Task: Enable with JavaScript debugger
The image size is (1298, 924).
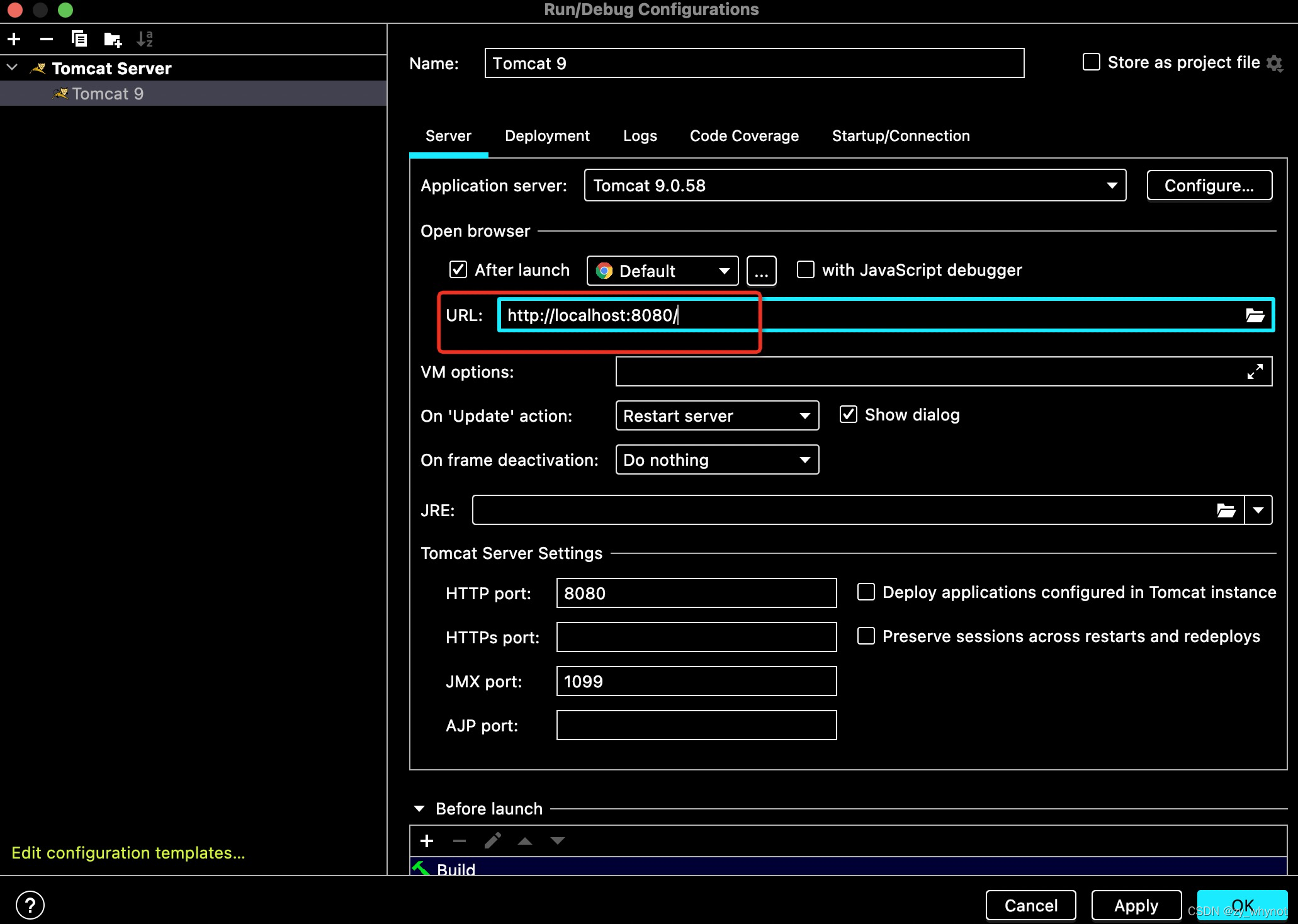Action: [806, 270]
